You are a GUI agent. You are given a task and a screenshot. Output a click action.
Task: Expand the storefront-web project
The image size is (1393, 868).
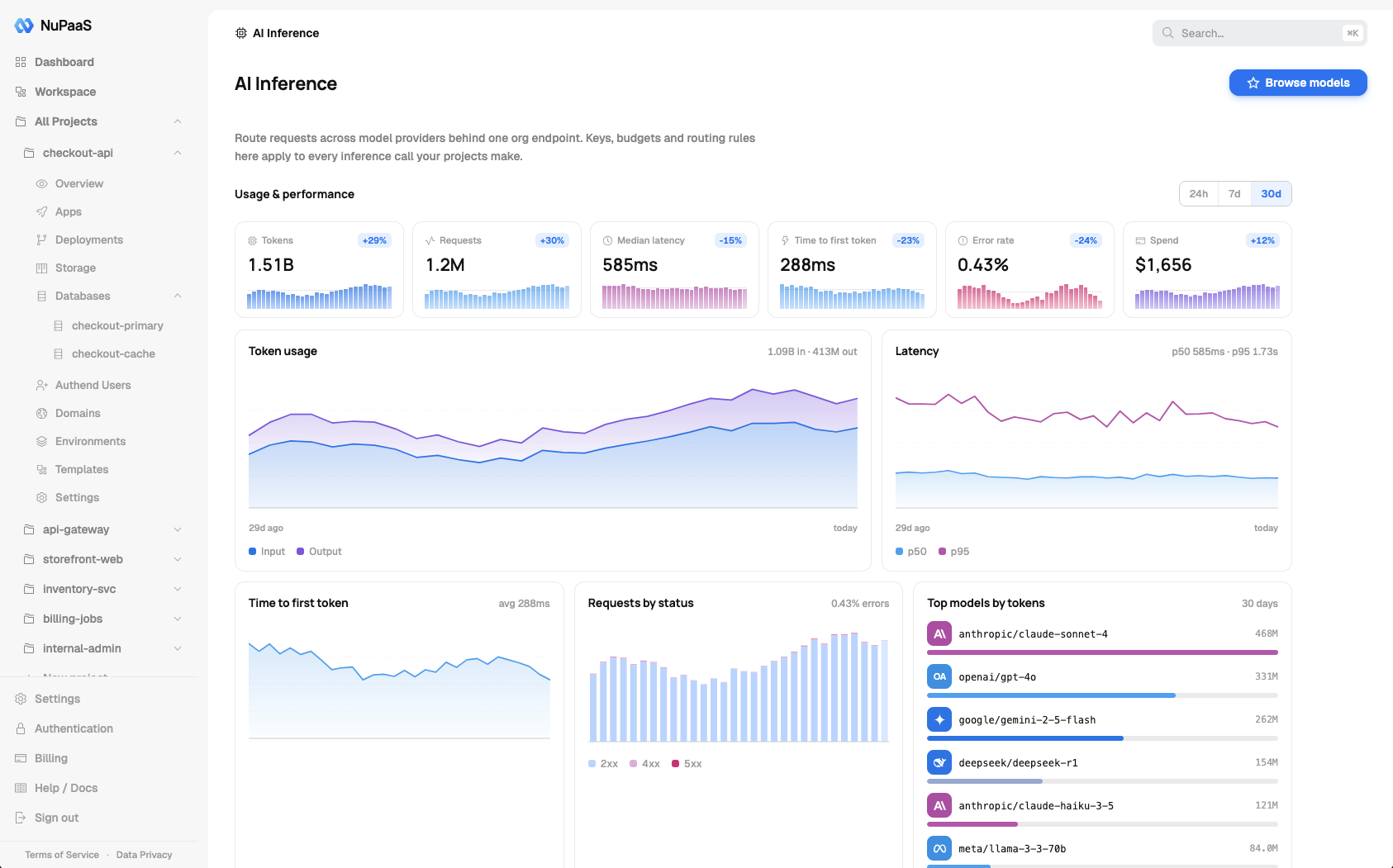(178, 559)
